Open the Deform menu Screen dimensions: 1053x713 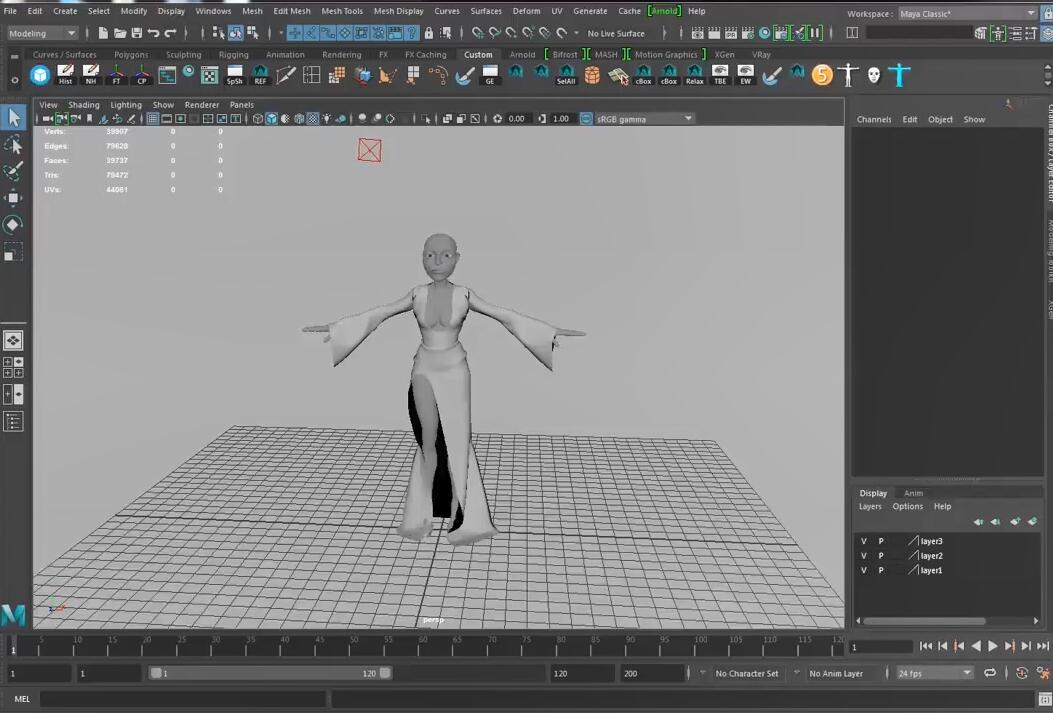tap(526, 11)
